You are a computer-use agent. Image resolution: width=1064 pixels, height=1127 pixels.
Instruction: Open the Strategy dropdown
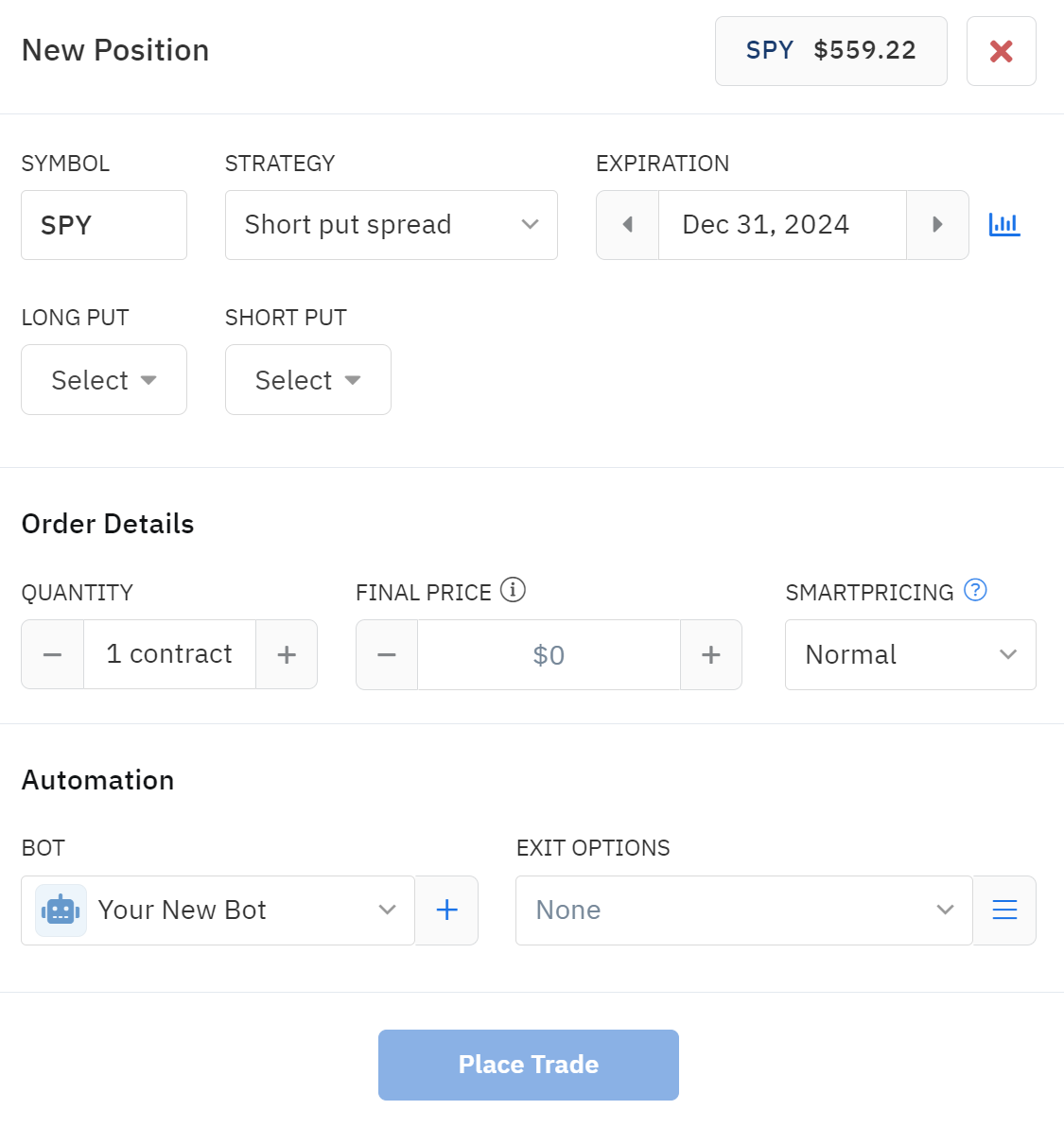tap(391, 225)
